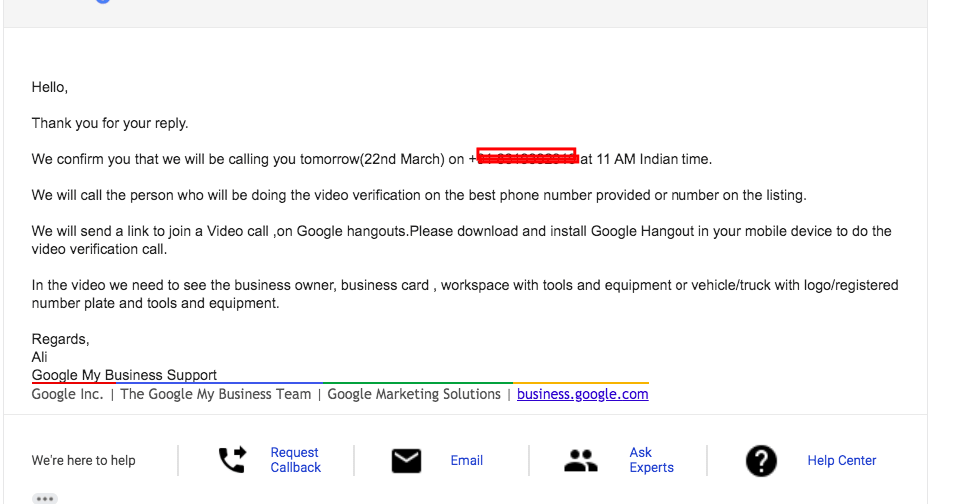Open the Help Center link
This screenshot has width=975, height=504.
(x=841, y=460)
